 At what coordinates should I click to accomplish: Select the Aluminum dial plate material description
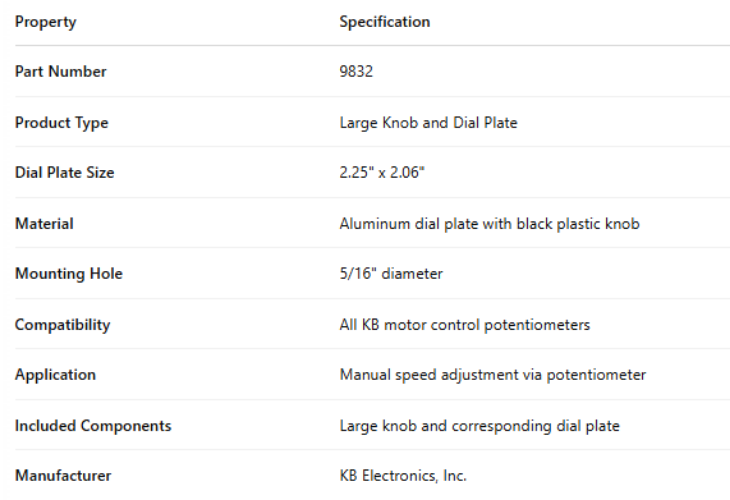coord(489,224)
